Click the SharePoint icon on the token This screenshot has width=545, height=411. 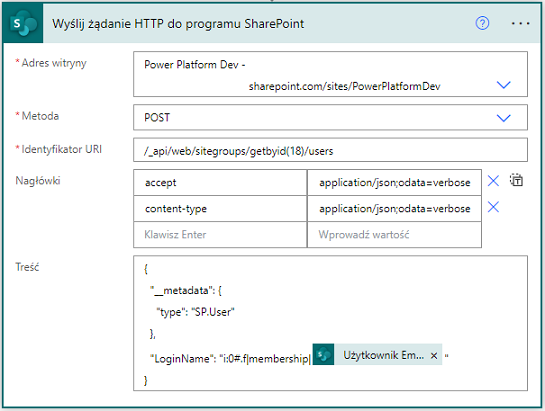[324, 355]
